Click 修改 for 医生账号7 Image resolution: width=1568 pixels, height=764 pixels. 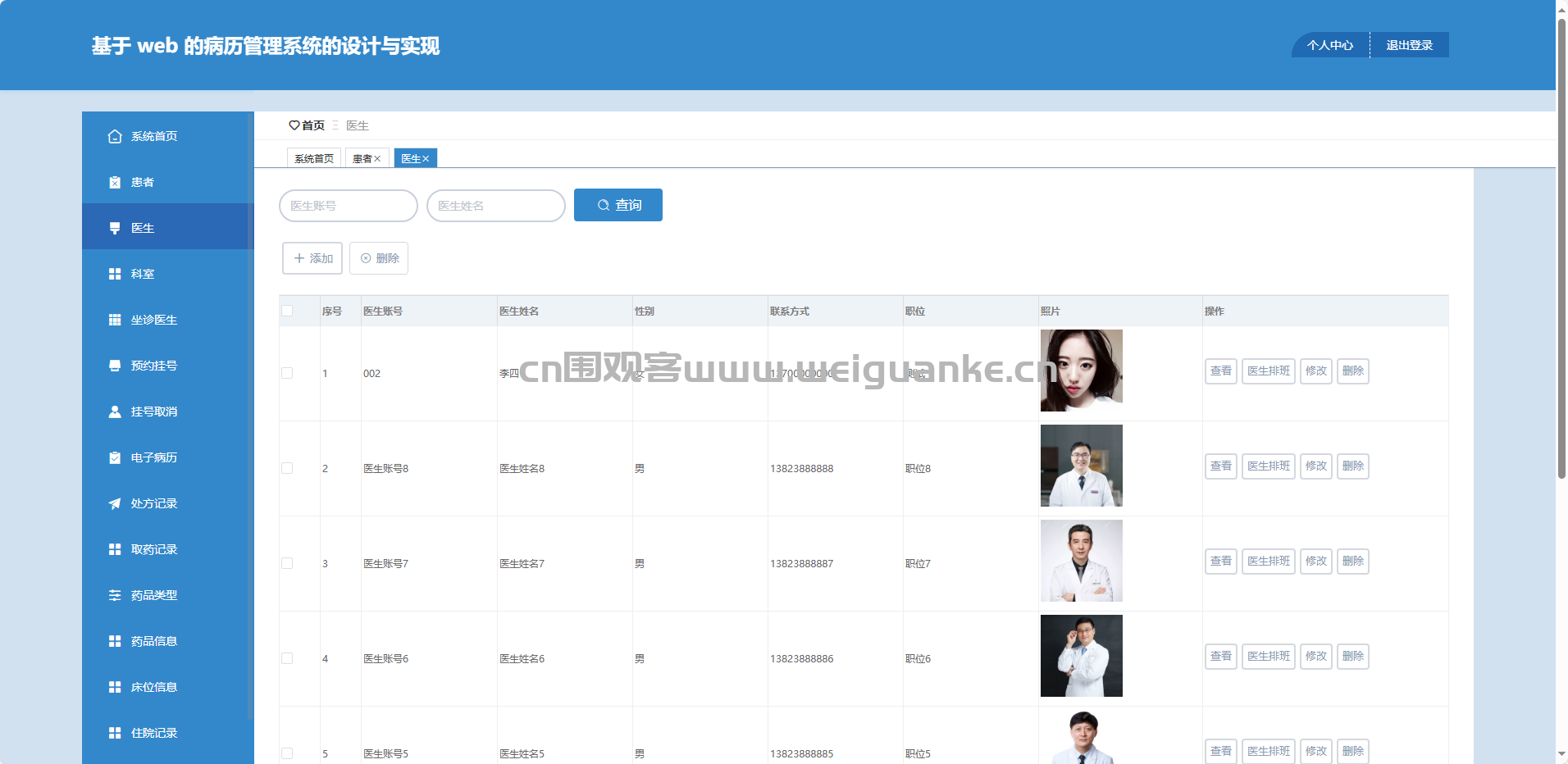1316,562
